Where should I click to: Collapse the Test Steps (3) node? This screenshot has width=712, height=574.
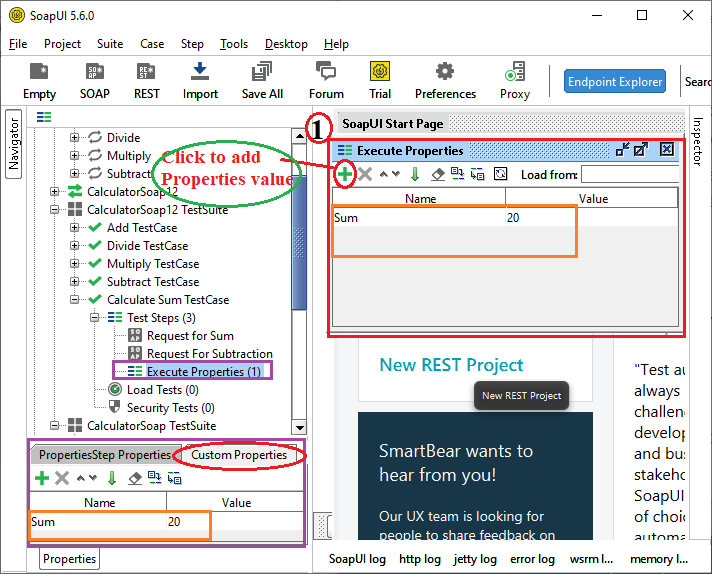click(x=94, y=317)
